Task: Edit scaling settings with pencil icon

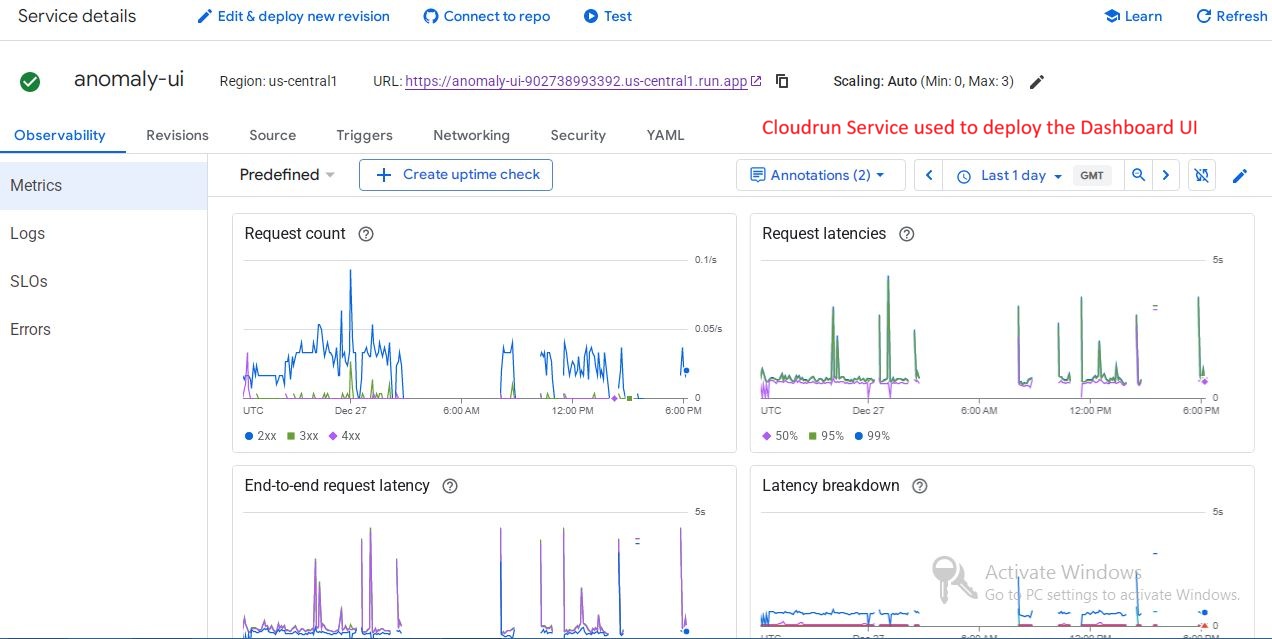Action: [x=1037, y=82]
